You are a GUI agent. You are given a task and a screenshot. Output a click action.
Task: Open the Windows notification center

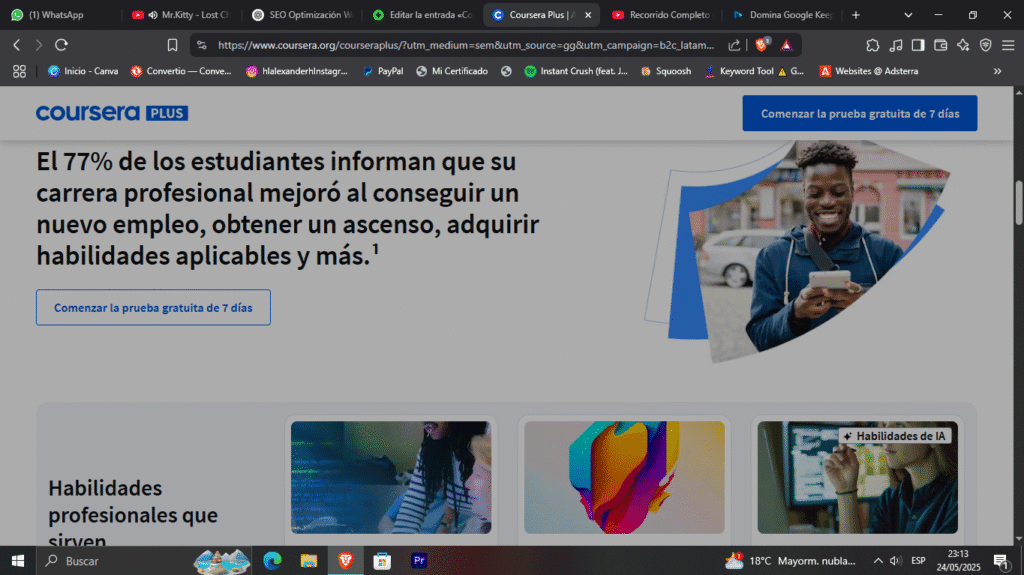pos(1001,561)
